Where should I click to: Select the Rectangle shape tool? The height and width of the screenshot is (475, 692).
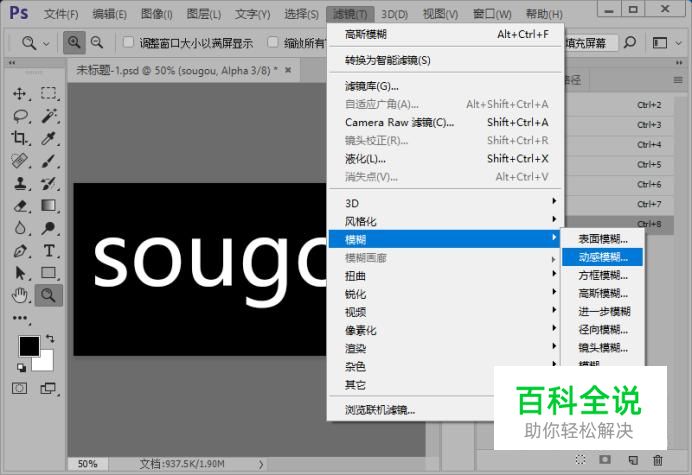pyautogui.click(x=49, y=273)
